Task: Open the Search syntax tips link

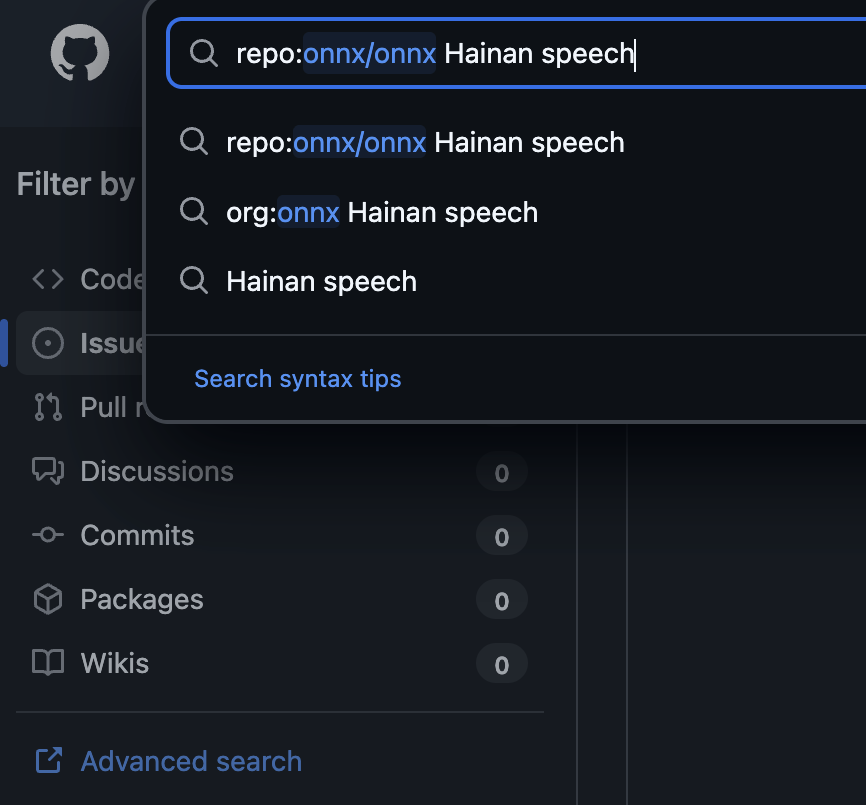Action: [297, 379]
